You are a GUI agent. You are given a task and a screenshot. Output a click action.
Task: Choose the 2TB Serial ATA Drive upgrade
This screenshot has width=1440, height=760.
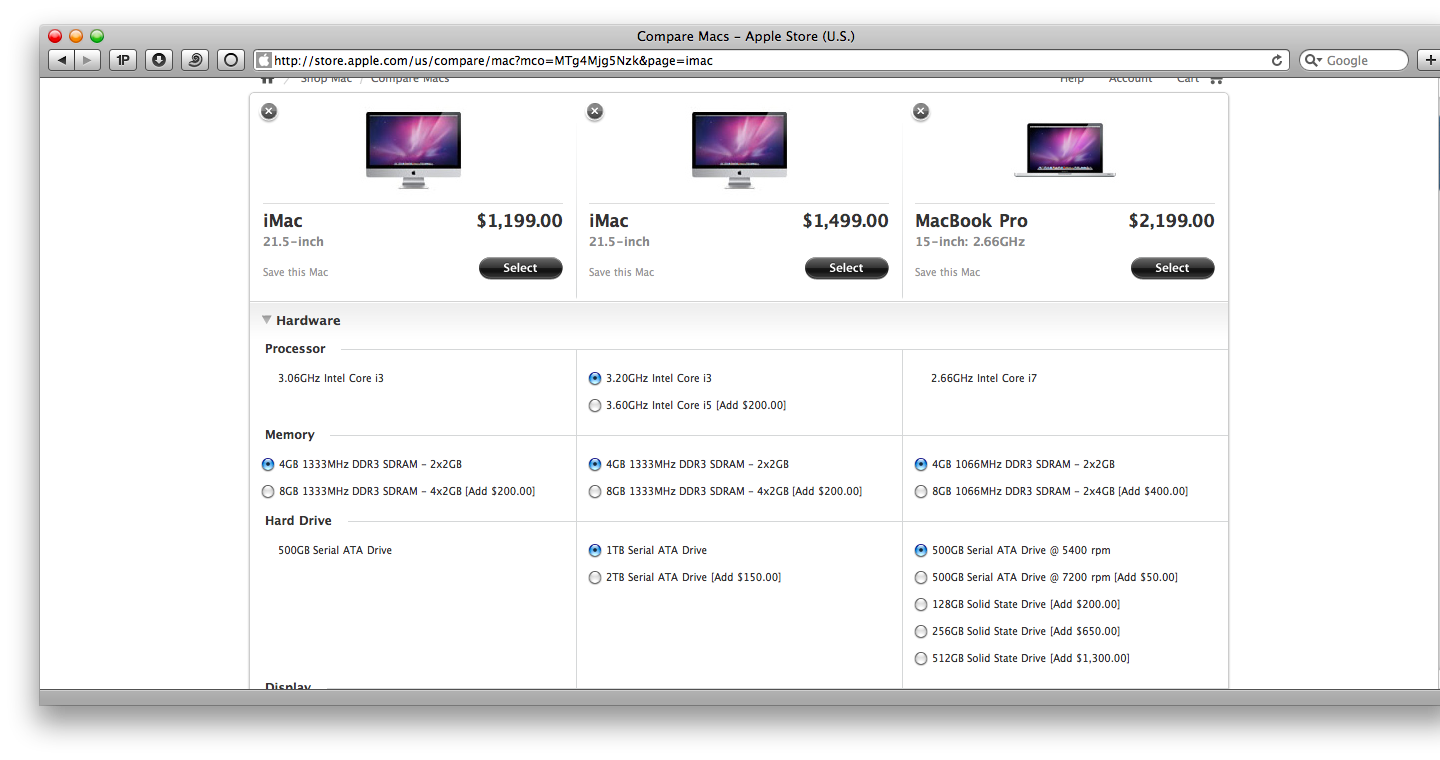595,577
